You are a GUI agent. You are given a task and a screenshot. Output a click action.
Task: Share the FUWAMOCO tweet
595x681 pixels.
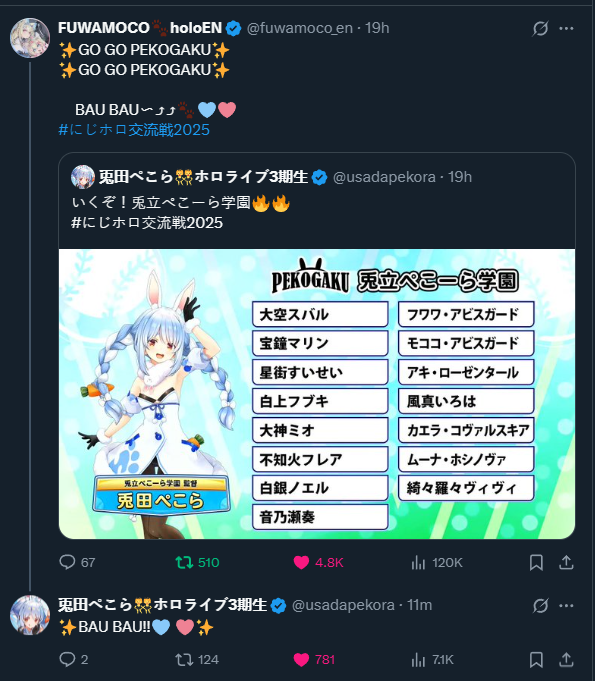point(566,562)
